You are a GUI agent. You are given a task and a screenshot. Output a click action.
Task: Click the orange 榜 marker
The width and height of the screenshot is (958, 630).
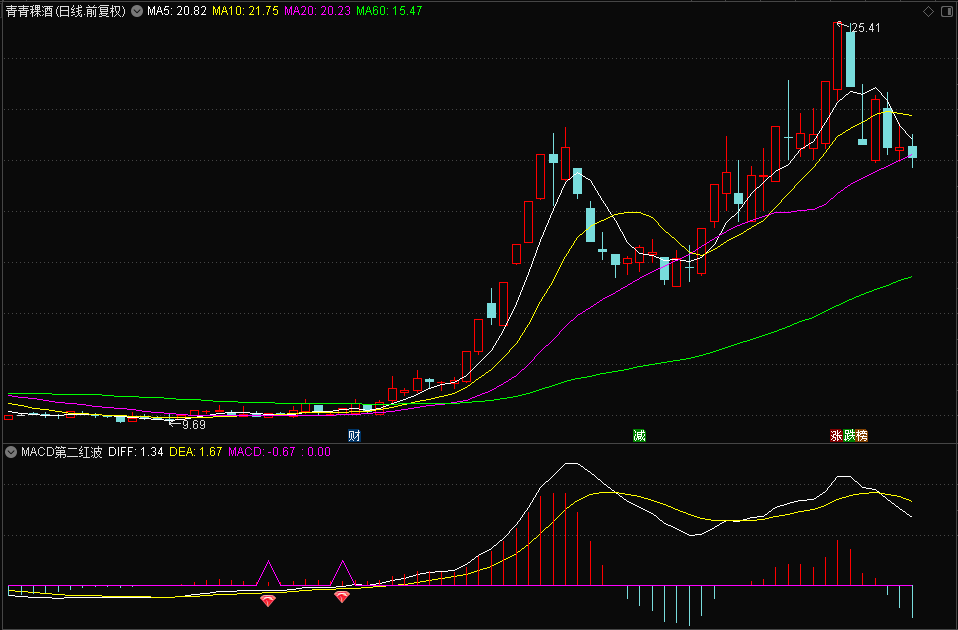click(x=861, y=436)
